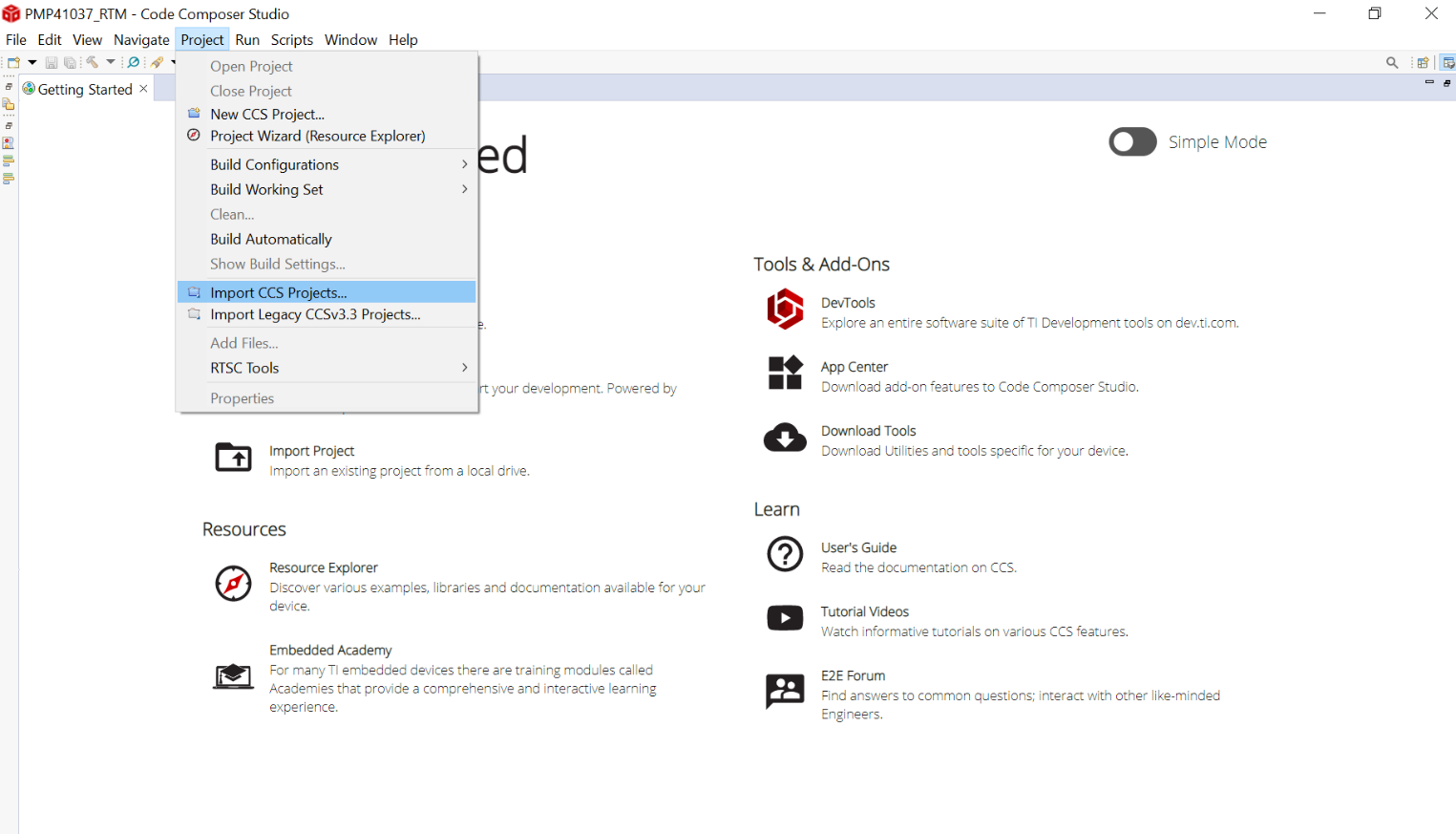The image size is (1456, 834).
Task: Open the upper stacked-bars sidebar view
Action: point(9,160)
